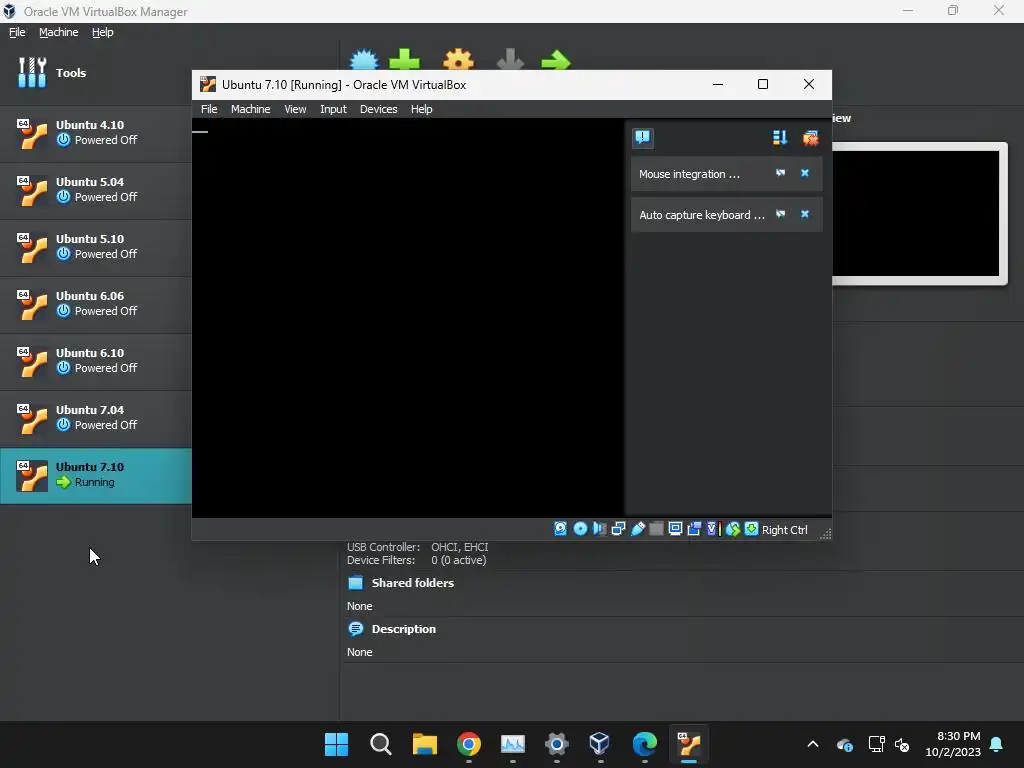
Task: Click the Ubuntu 7.10 VM window title icon
Action: coord(208,84)
